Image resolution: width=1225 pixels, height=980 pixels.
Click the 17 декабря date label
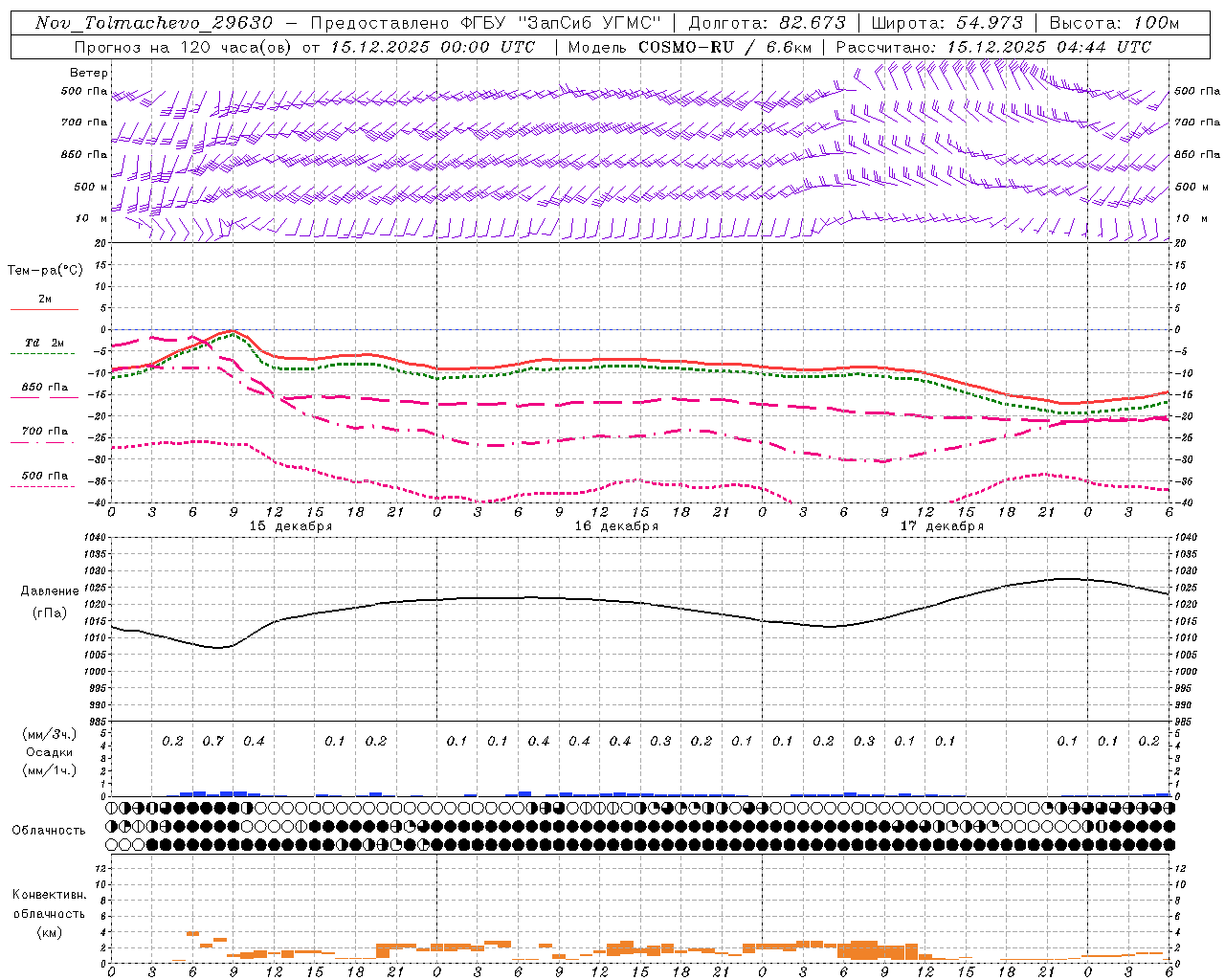point(942,525)
